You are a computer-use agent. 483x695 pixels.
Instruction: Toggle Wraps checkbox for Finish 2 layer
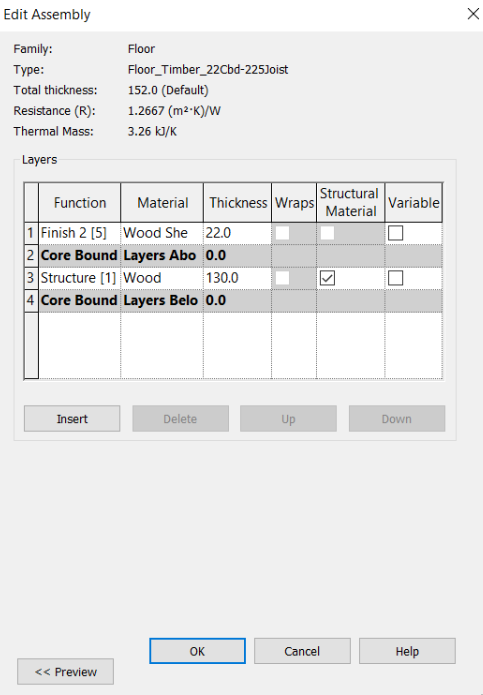[x=282, y=233]
